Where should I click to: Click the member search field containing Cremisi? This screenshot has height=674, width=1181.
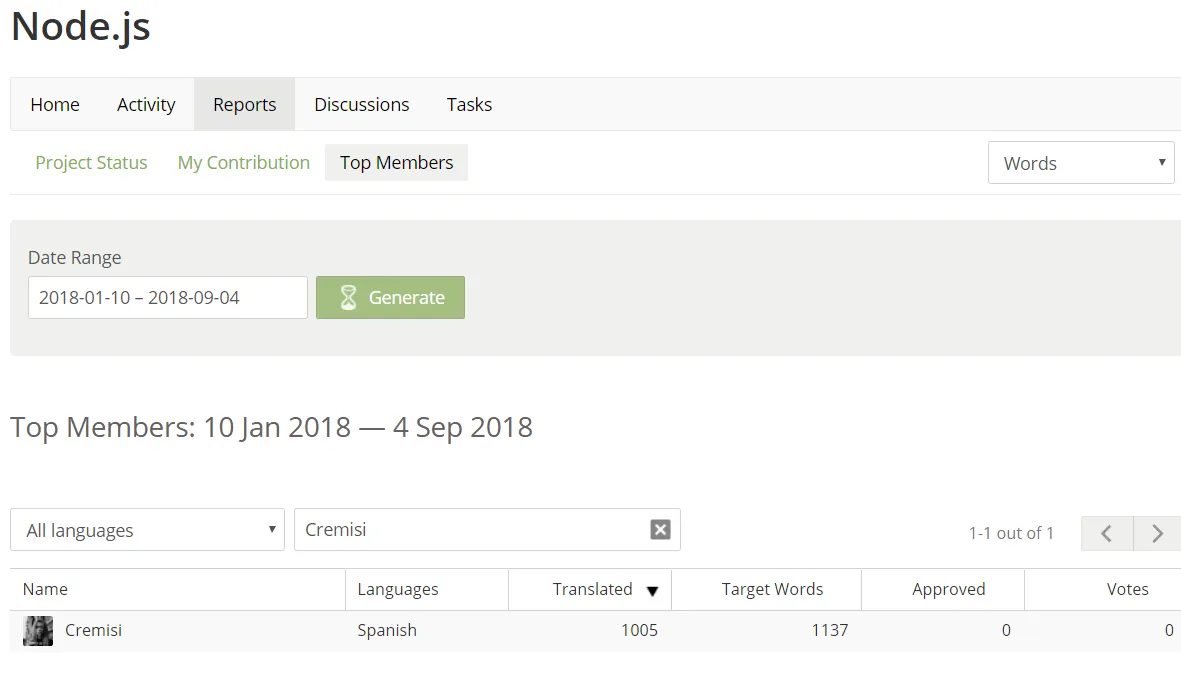pos(487,529)
